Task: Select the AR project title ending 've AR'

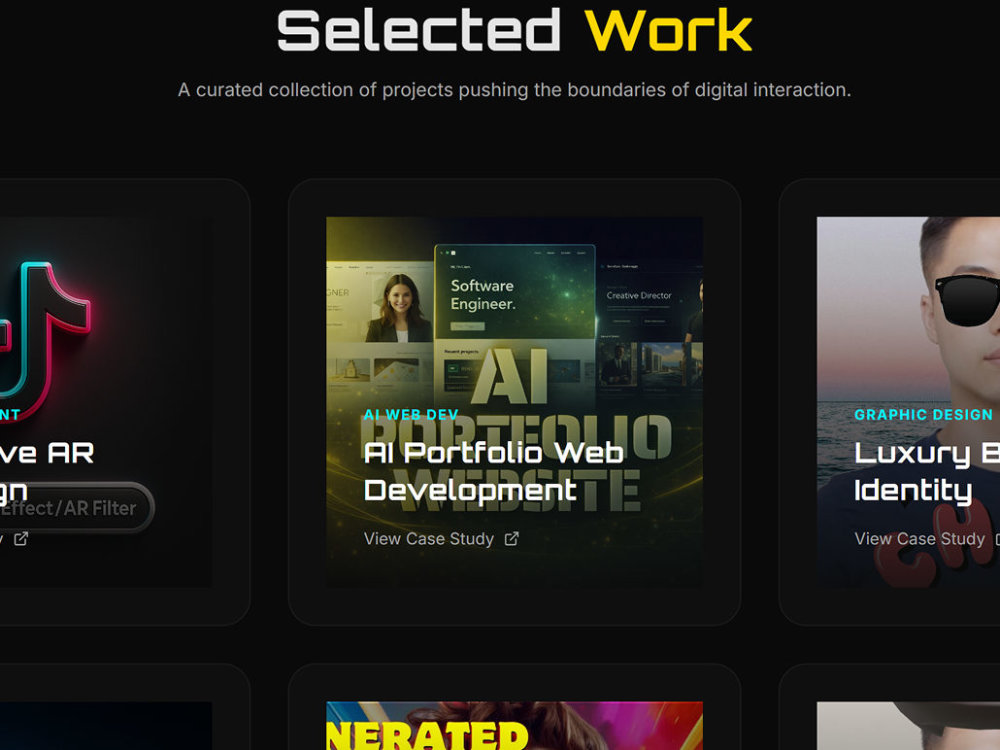Action: click(47, 471)
